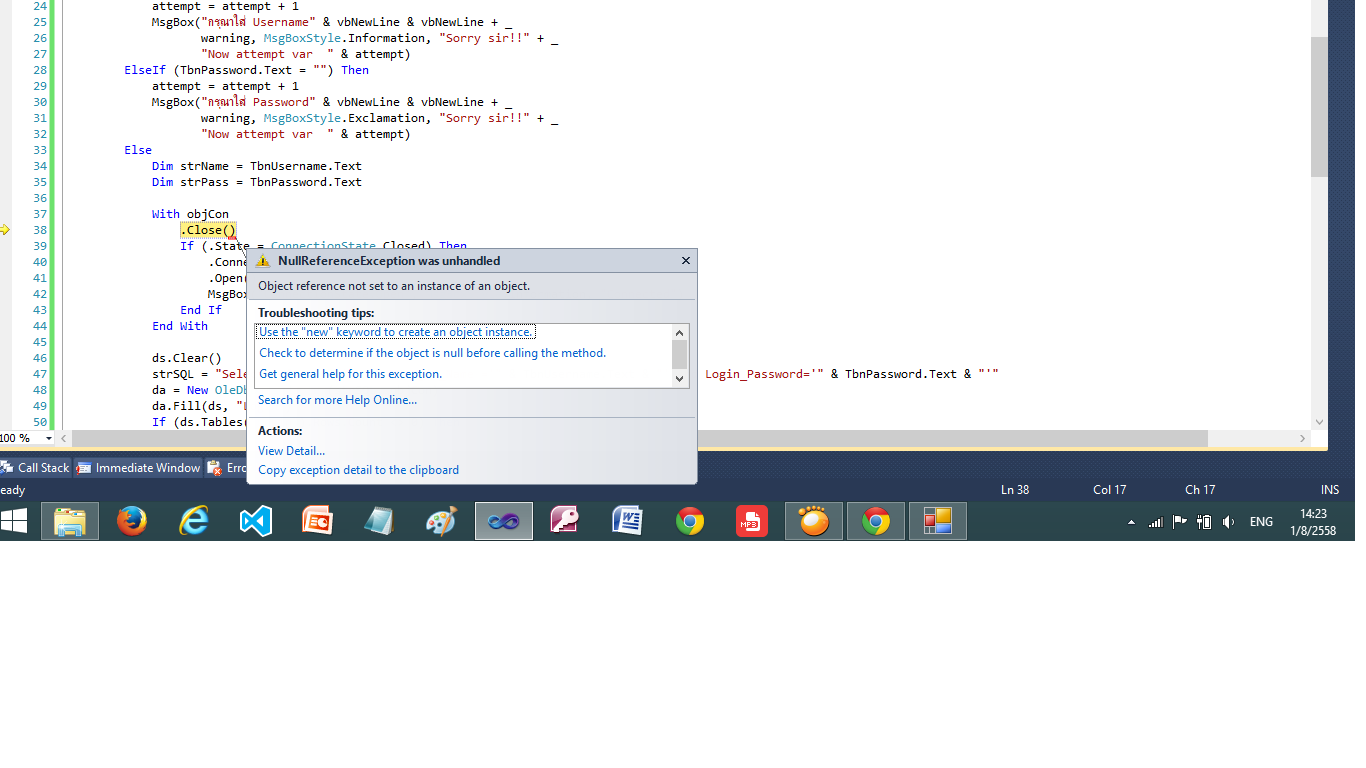Click 'Col 17' in the status bar

click(1110, 490)
